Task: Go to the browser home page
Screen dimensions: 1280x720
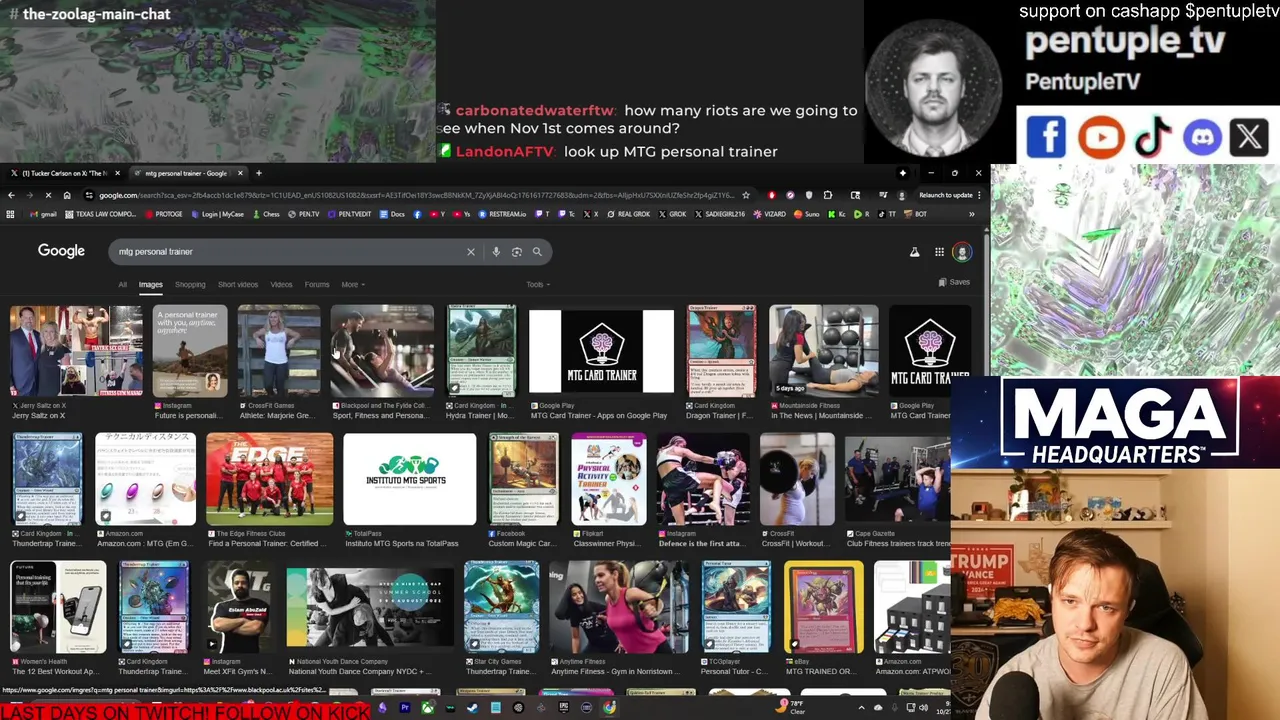Action: 67,195
